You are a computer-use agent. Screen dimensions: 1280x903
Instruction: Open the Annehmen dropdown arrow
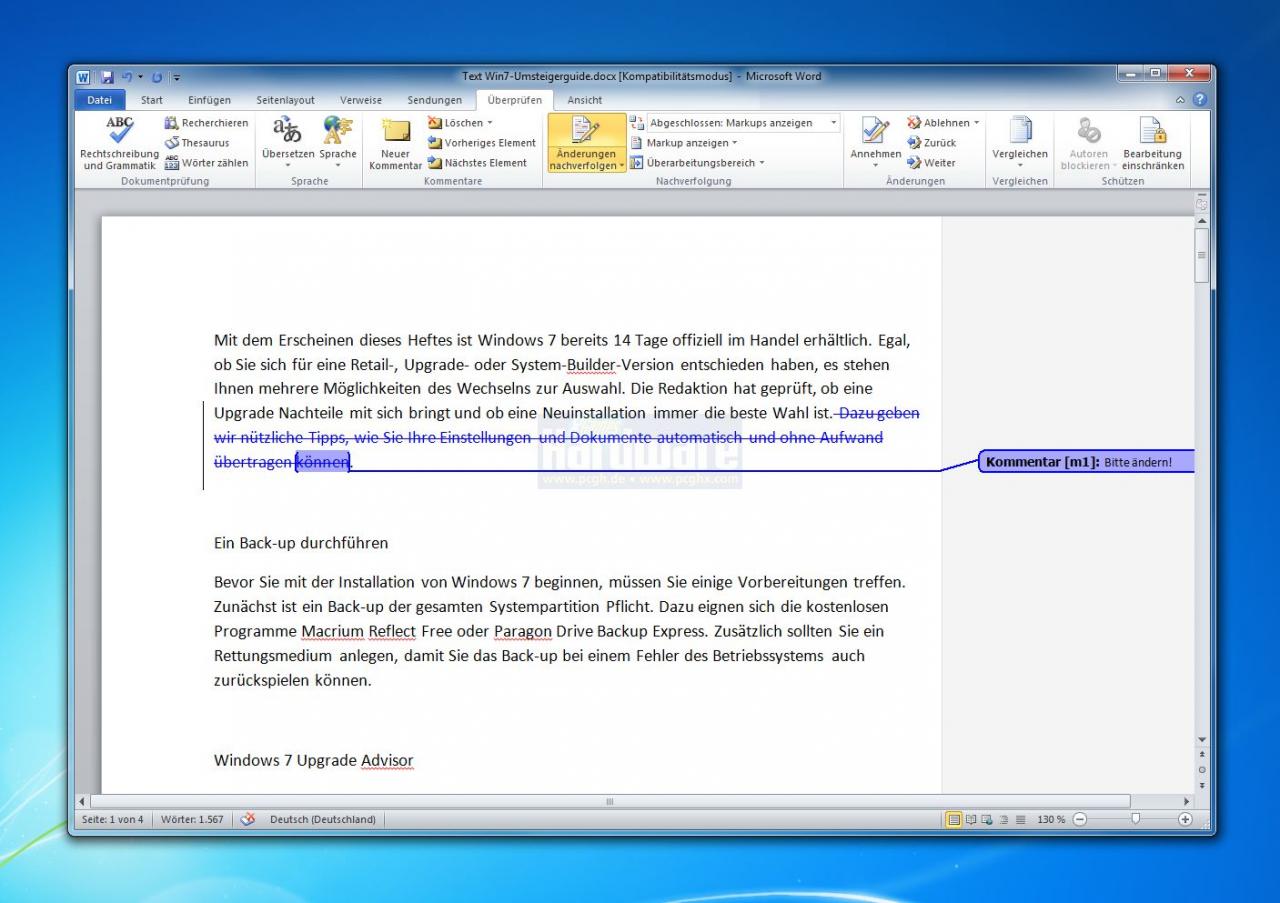(x=875, y=166)
